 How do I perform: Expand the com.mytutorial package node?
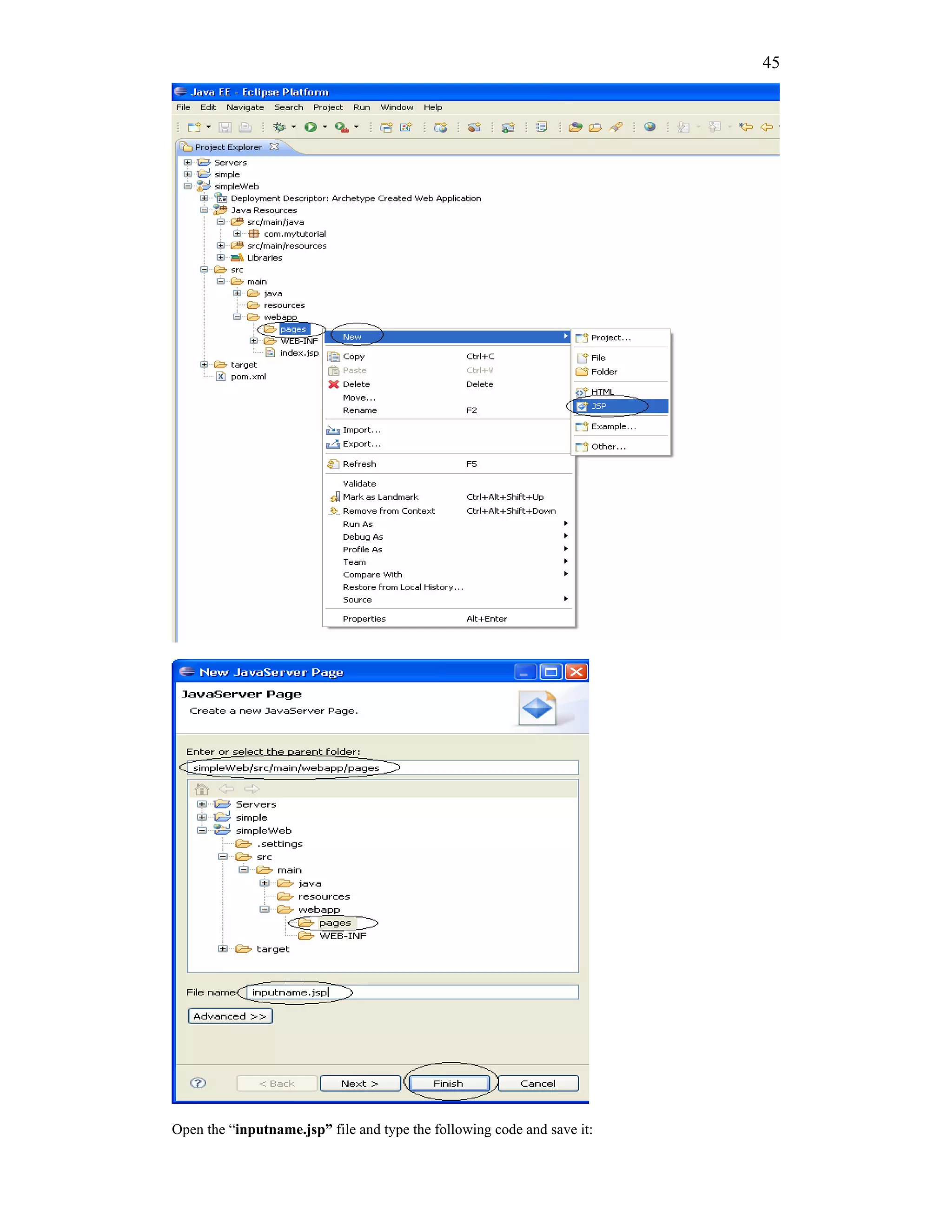click(x=238, y=233)
